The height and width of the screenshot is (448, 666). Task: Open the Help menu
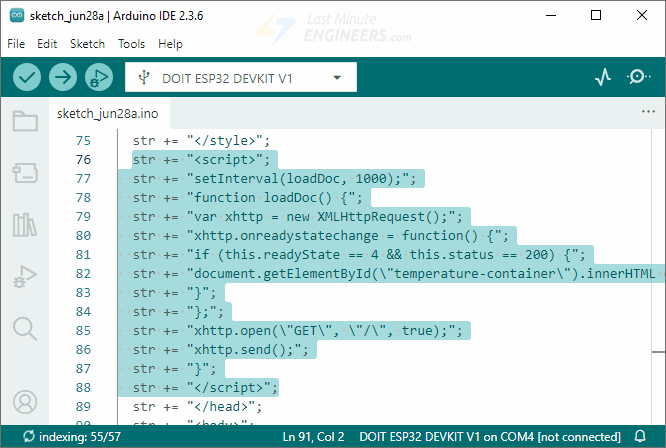170,44
